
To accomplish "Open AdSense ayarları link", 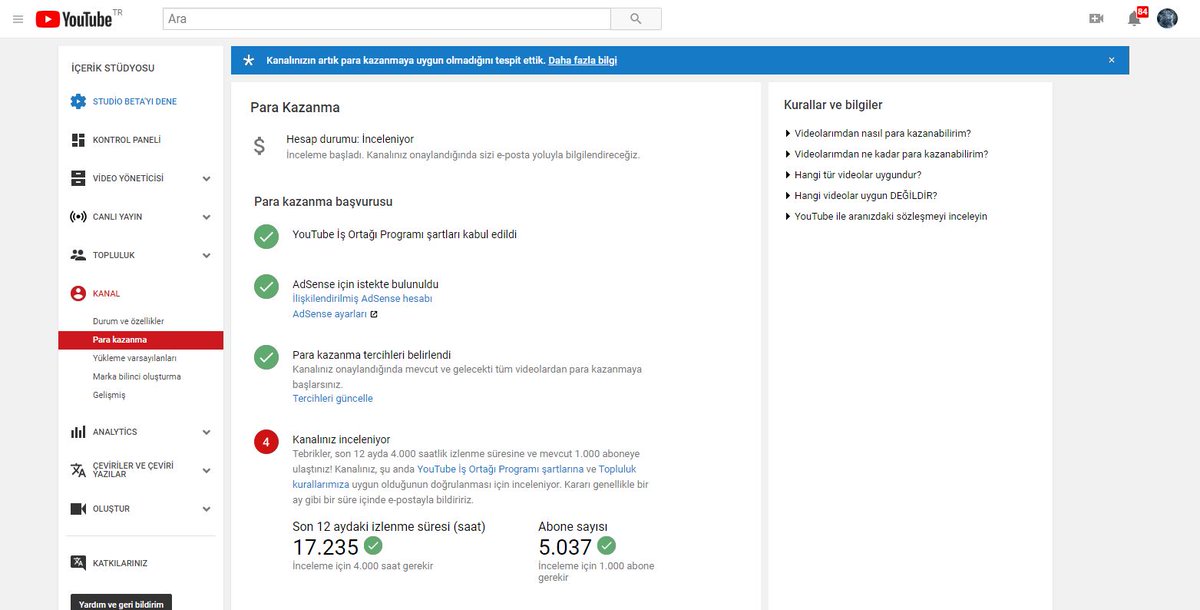I will pyautogui.click(x=329, y=314).
